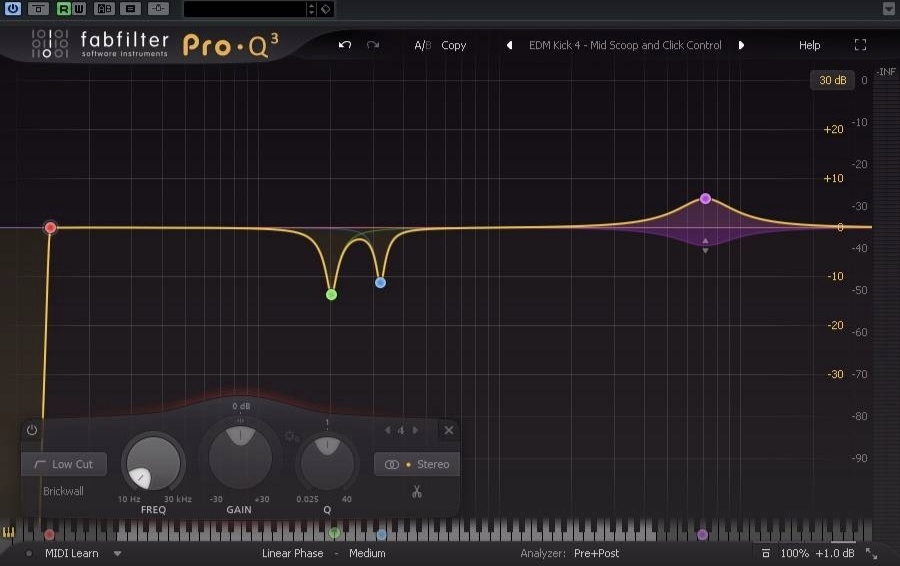Image resolution: width=900 pixels, height=566 pixels.
Task: Open the host preset management diamond icon
Action: tap(325, 9)
